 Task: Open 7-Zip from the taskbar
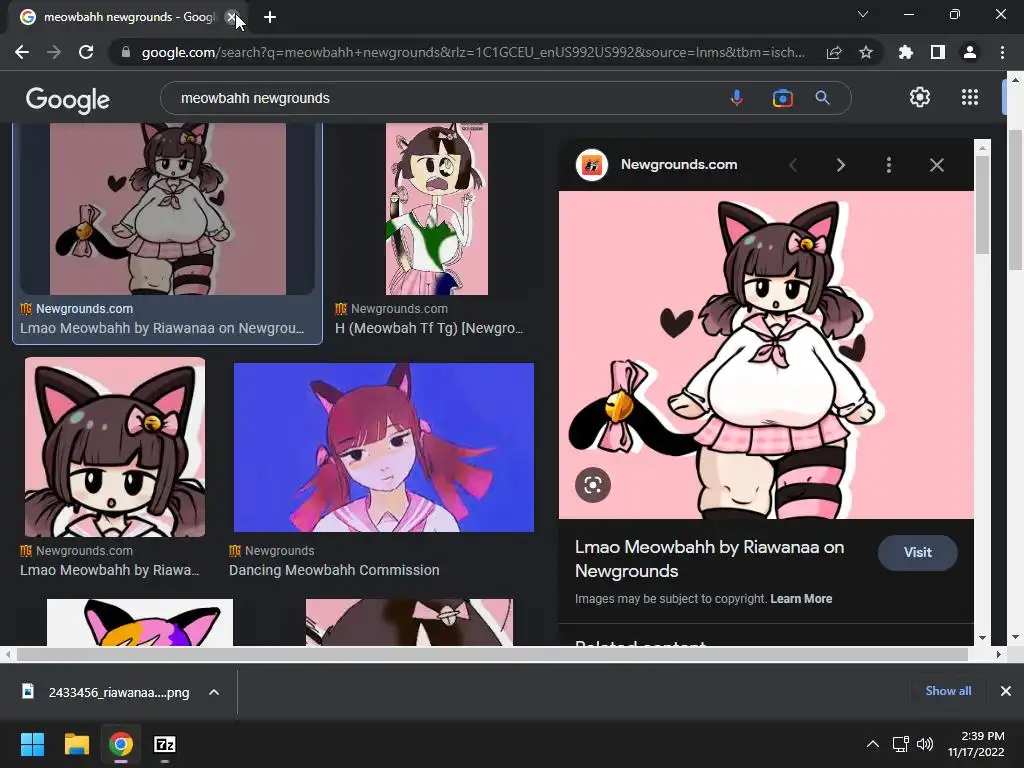pyautogui.click(x=165, y=744)
